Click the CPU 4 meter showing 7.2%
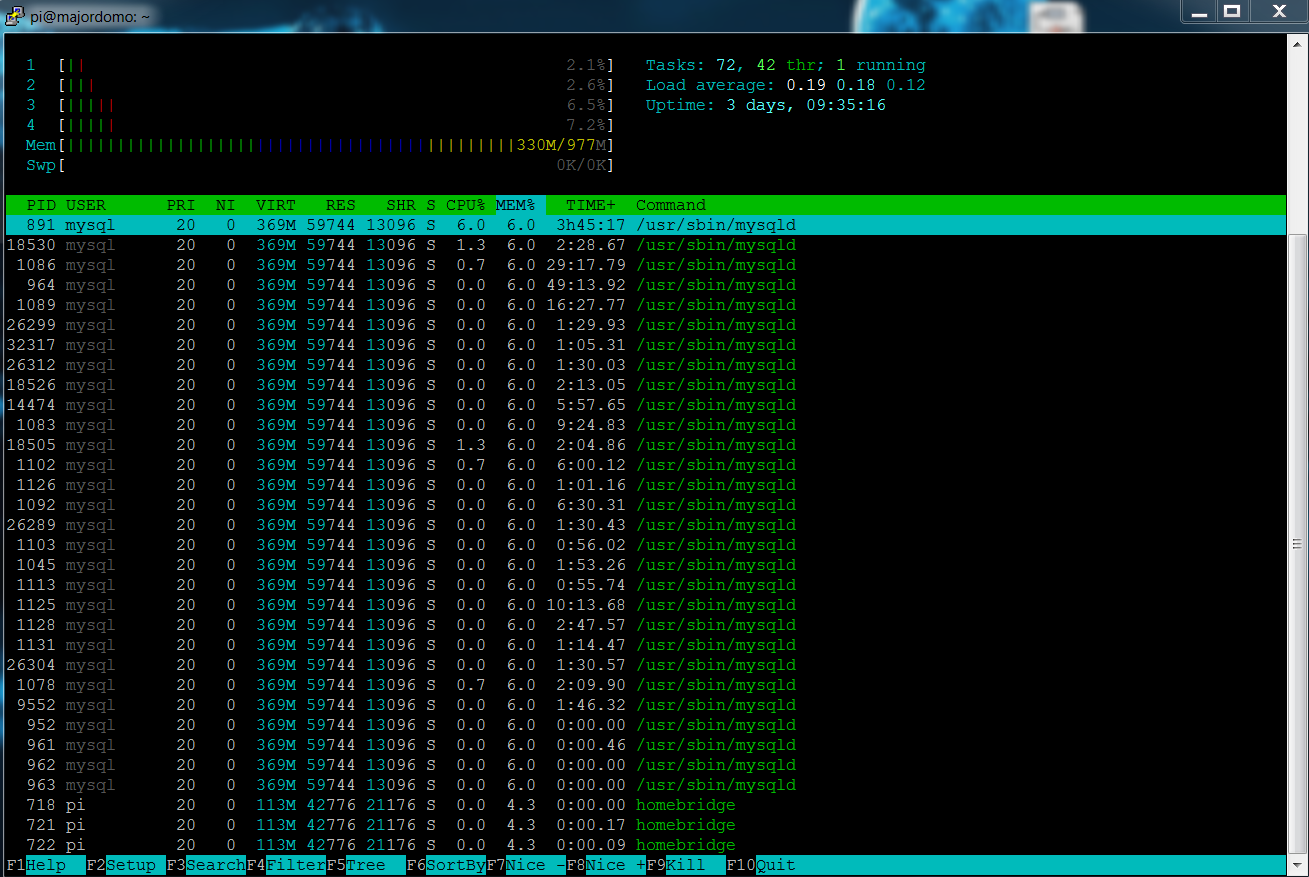Image resolution: width=1309 pixels, height=877 pixels. click(320, 125)
